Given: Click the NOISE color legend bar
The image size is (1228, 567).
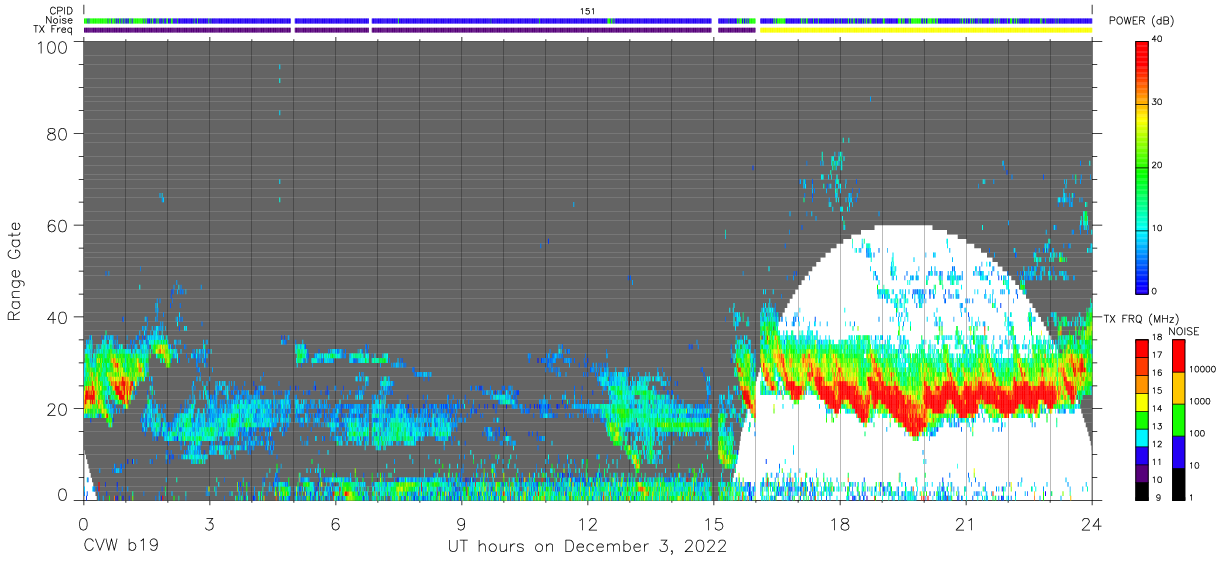Looking at the screenshot, I should (1179, 418).
